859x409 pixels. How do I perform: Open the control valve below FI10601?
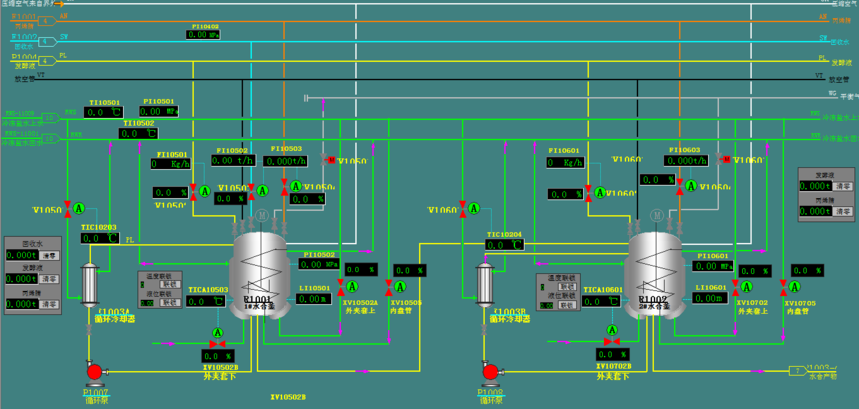[x=588, y=193]
